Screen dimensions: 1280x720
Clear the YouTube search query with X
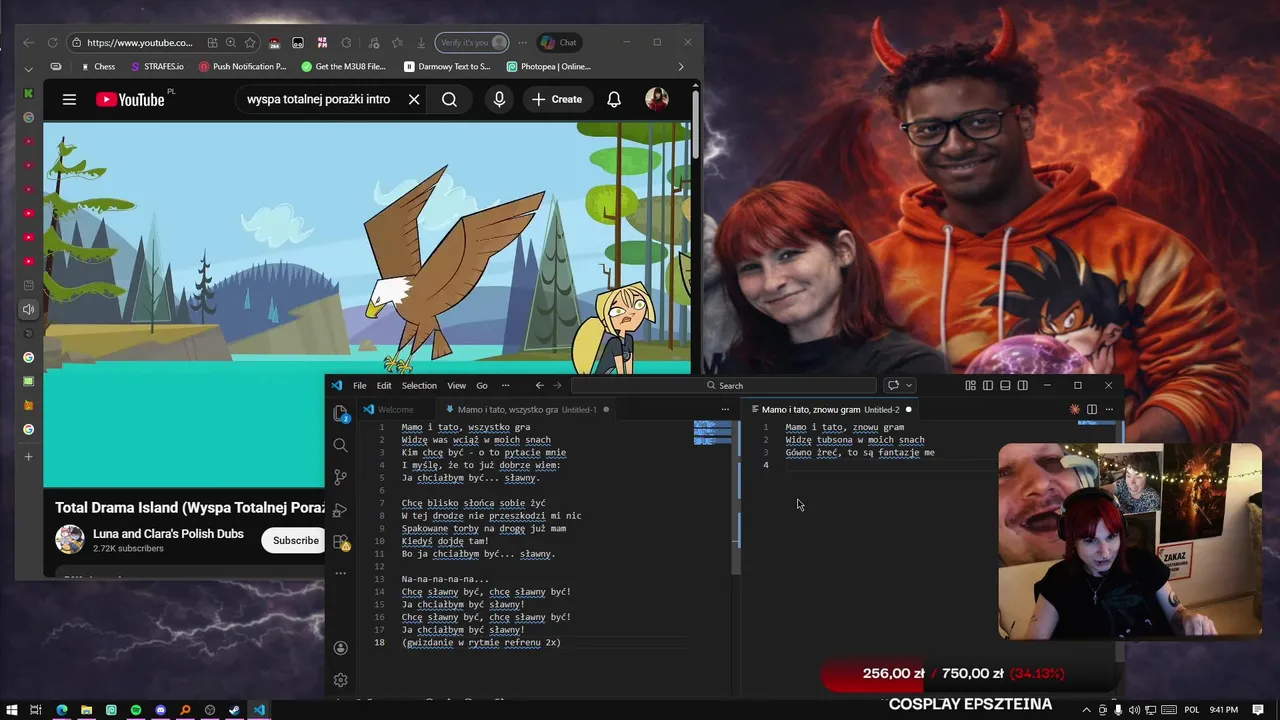pyautogui.click(x=414, y=99)
